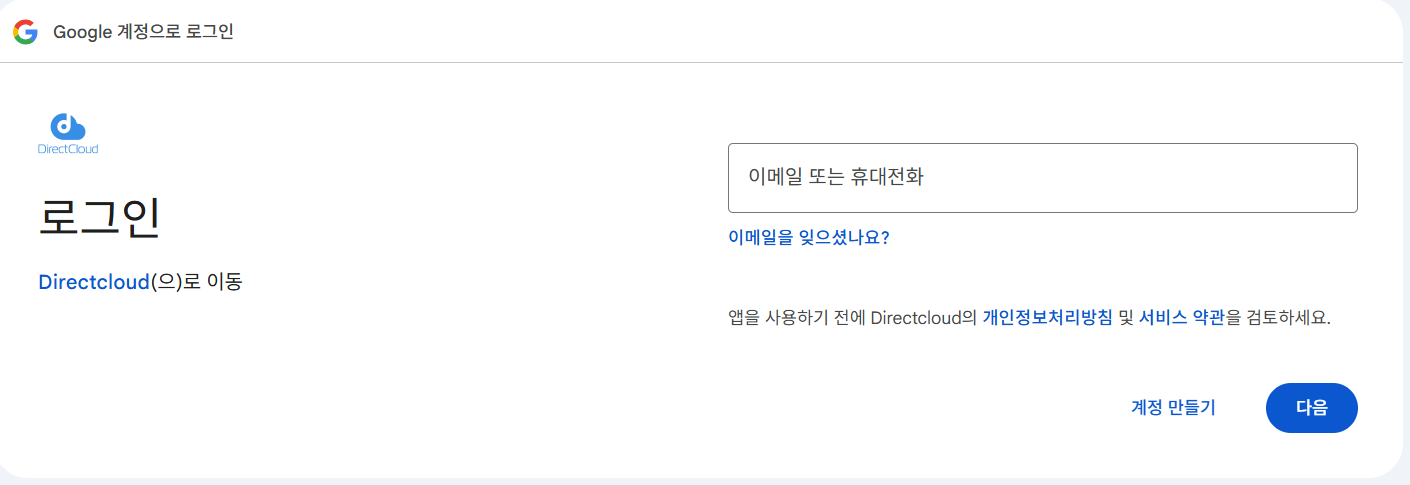Click the DirectCloud wordmark under the cloud logo
This screenshot has width=1410, height=485.
coord(68,149)
